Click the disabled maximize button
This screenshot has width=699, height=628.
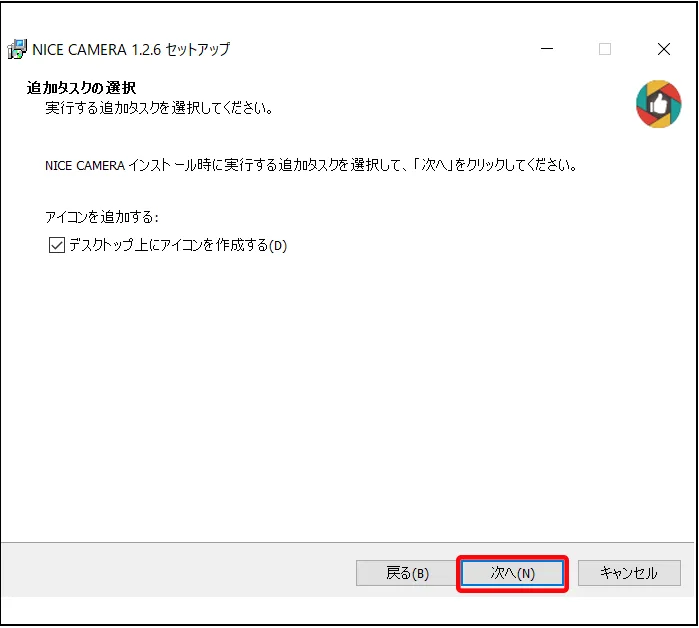tap(605, 49)
